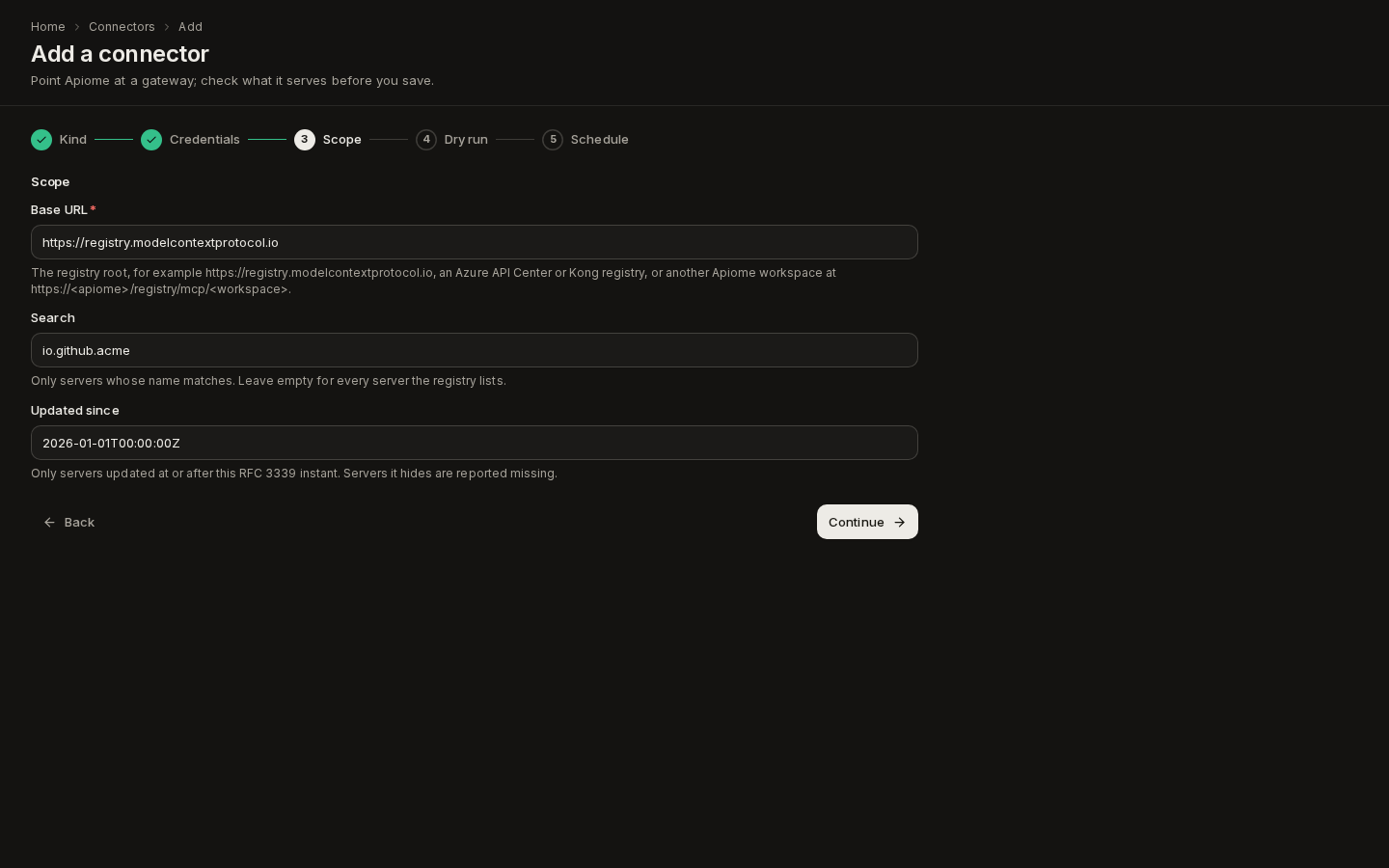
Task: Click the green checkmark for Credentials step
Action: 151,140
